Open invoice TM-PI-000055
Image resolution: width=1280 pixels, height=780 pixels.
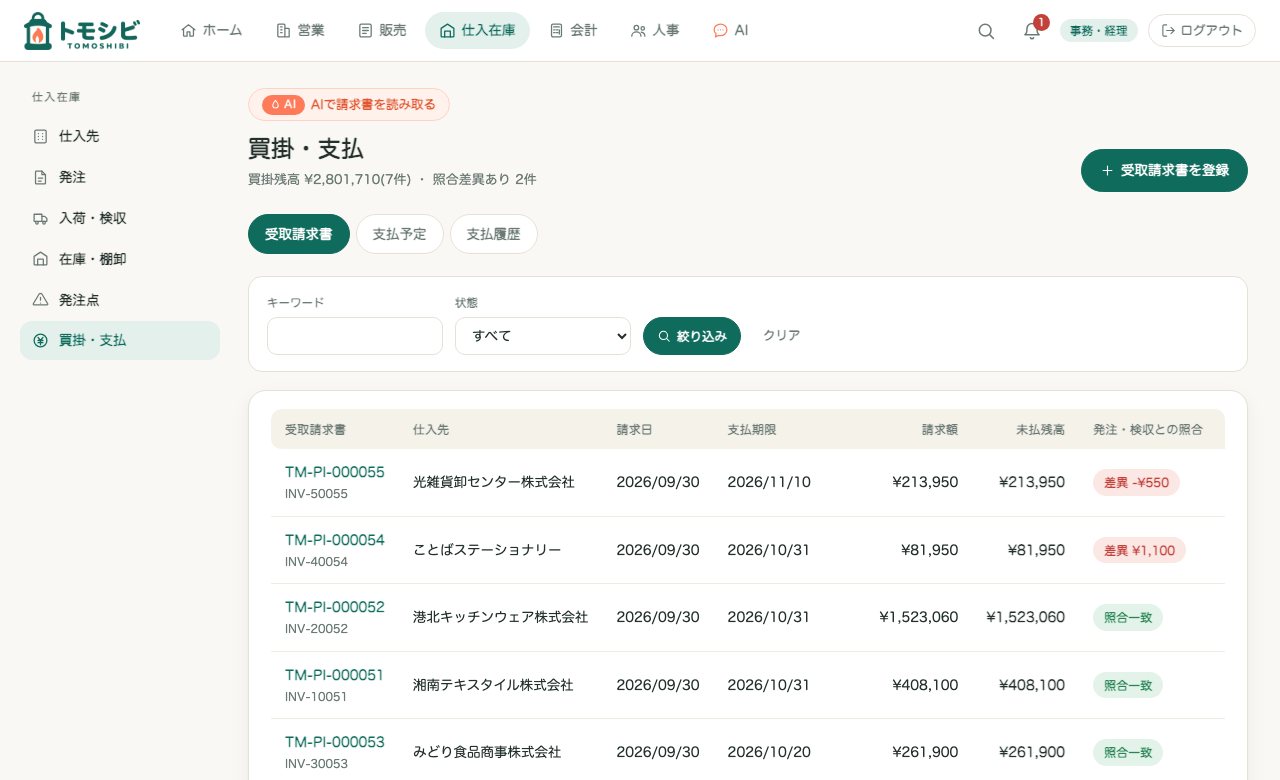point(334,472)
